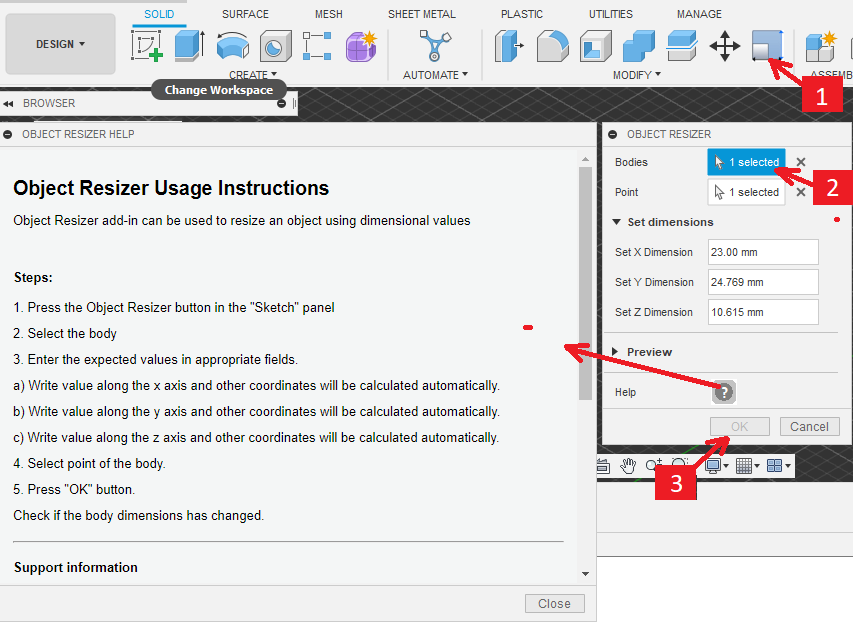Collapse the Object Resizer dialog header icon
Viewport: 853px width, 625px height.
(613, 134)
